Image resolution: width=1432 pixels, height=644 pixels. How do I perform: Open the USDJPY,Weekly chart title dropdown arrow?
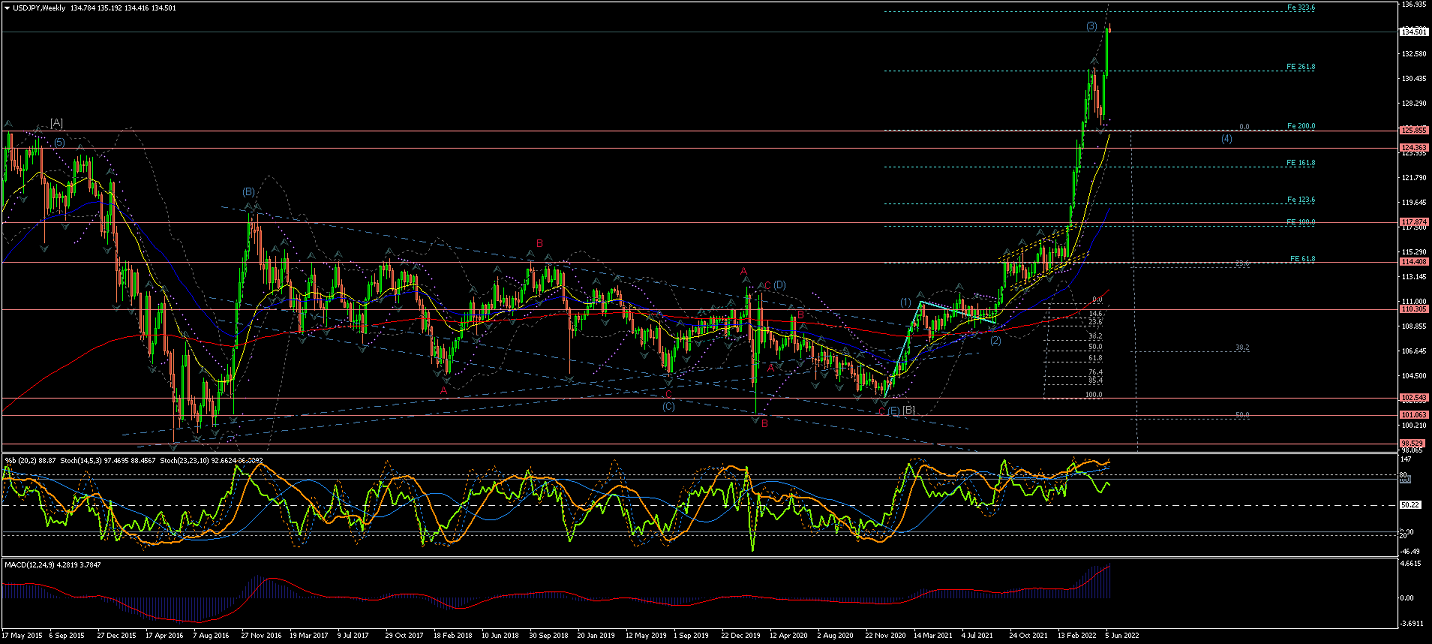pyautogui.click(x=7, y=7)
